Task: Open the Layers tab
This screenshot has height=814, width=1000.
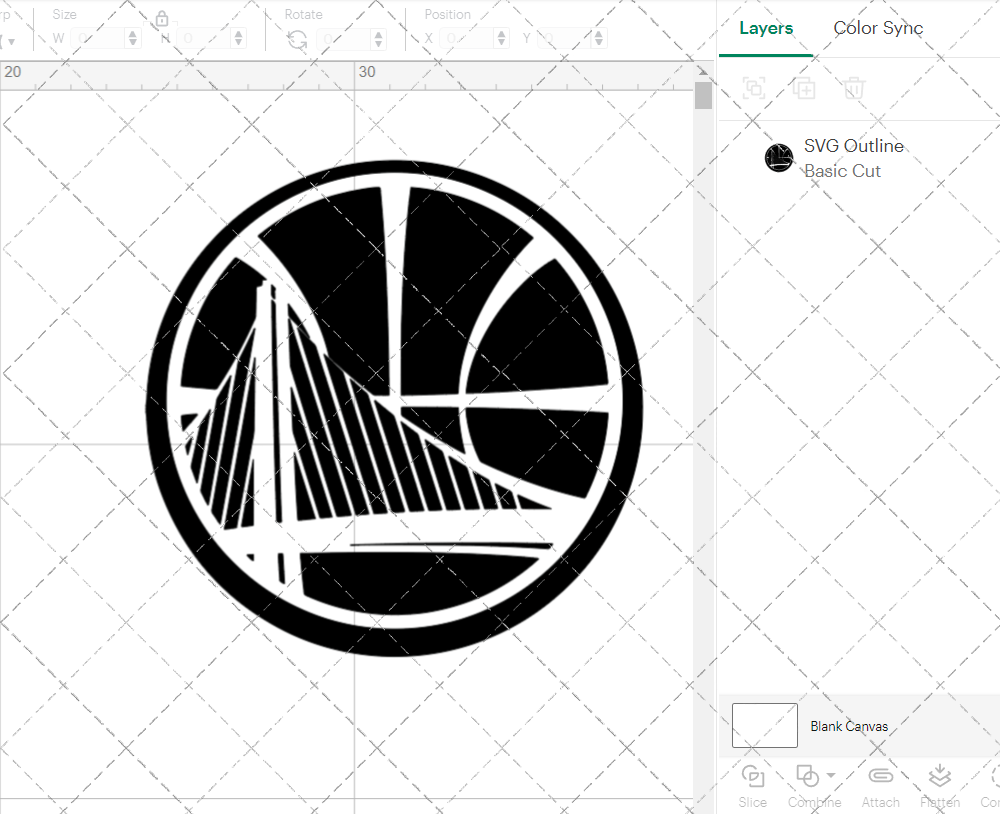Action: click(x=765, y=28)
